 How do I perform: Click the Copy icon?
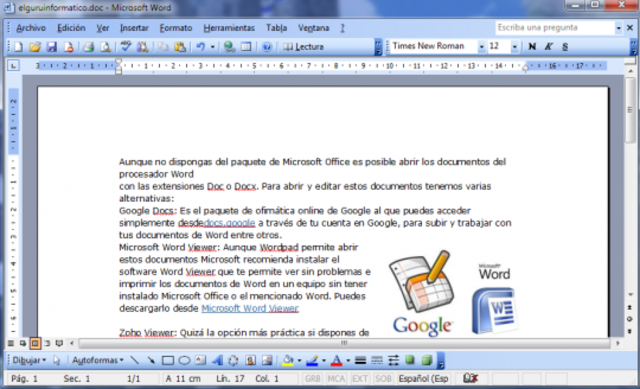[x=163, y=47]
